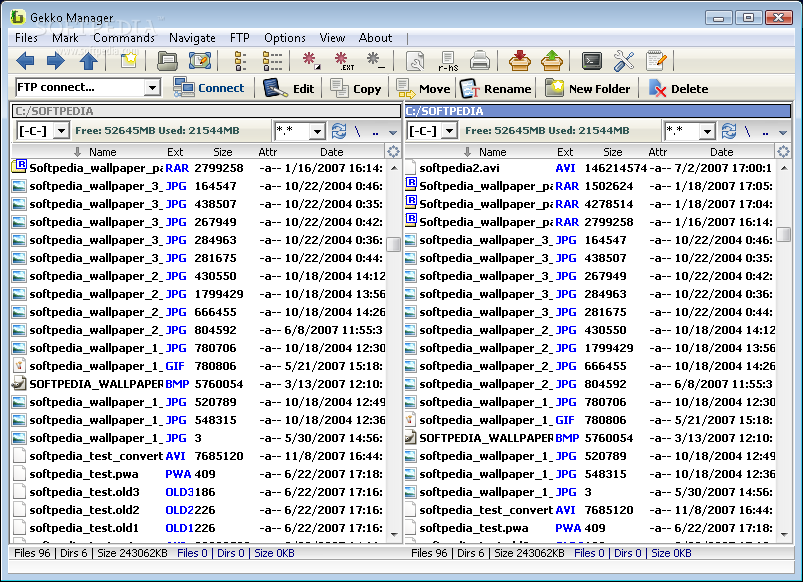The image size is (803, 582).
Task: Open the Options menu
Action: (x=285, y=38)
